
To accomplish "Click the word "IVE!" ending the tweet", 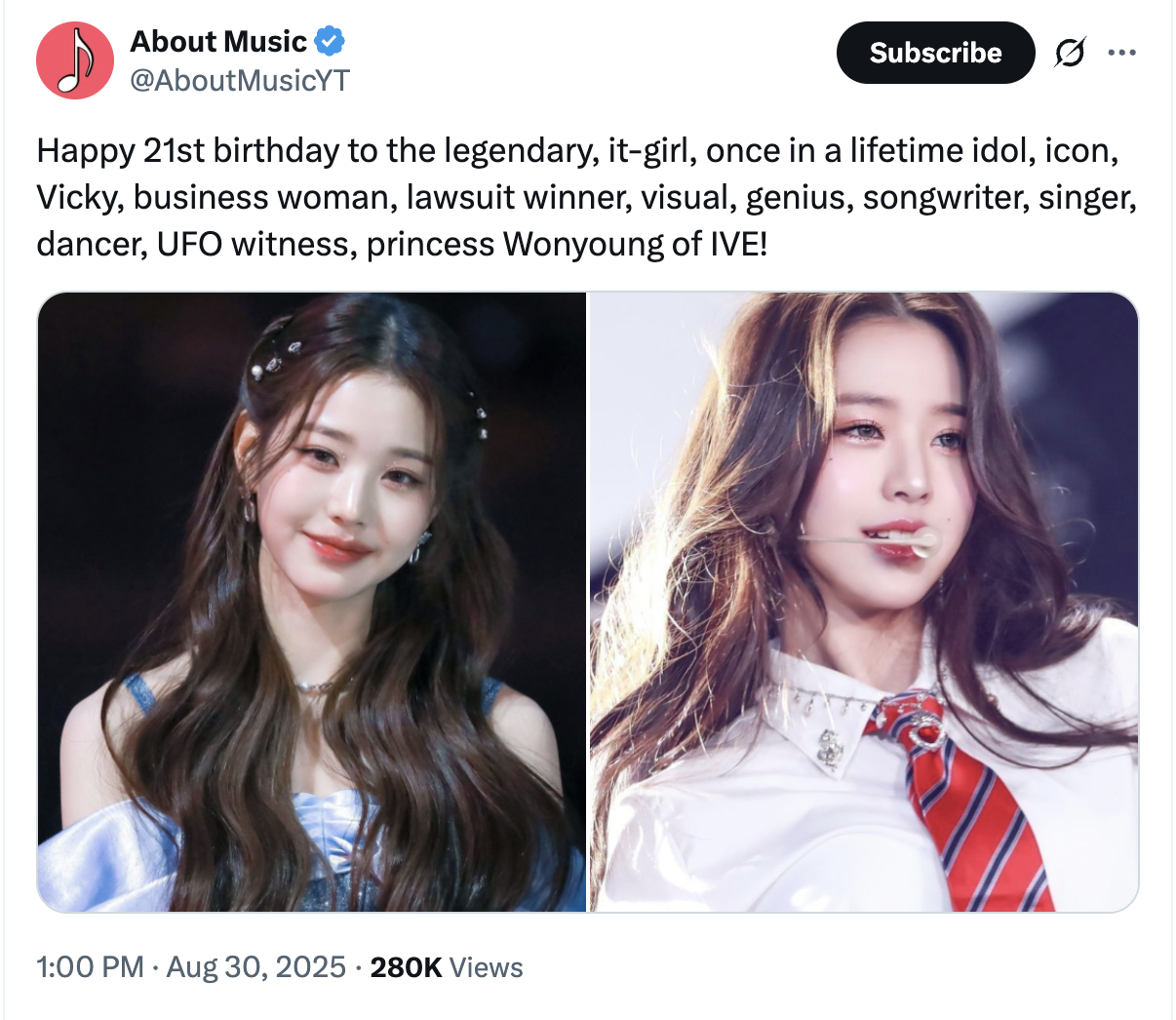I will (738, 244).
